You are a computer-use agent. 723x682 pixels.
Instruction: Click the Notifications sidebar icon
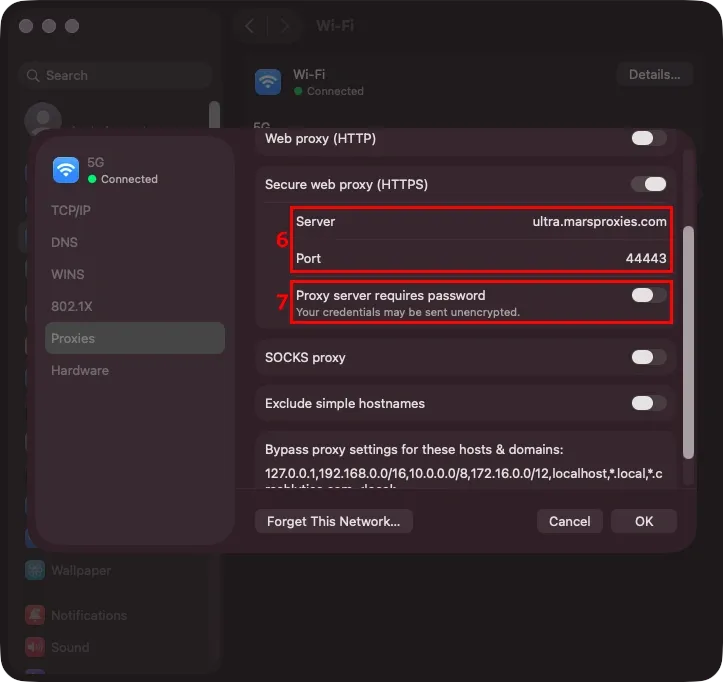[x=35, y=615]
